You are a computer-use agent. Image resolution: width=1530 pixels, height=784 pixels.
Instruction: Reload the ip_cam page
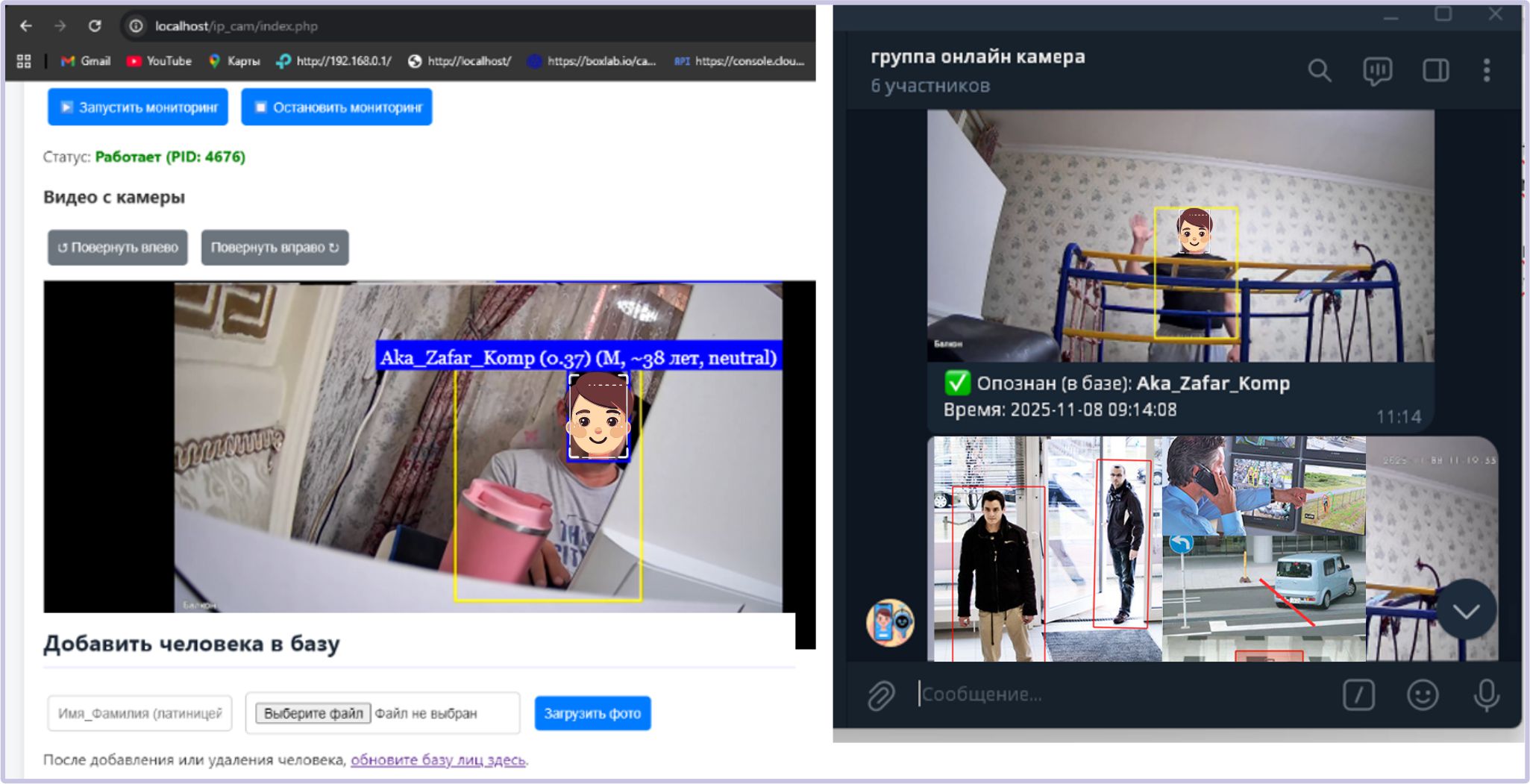click(x=95, y=25)
